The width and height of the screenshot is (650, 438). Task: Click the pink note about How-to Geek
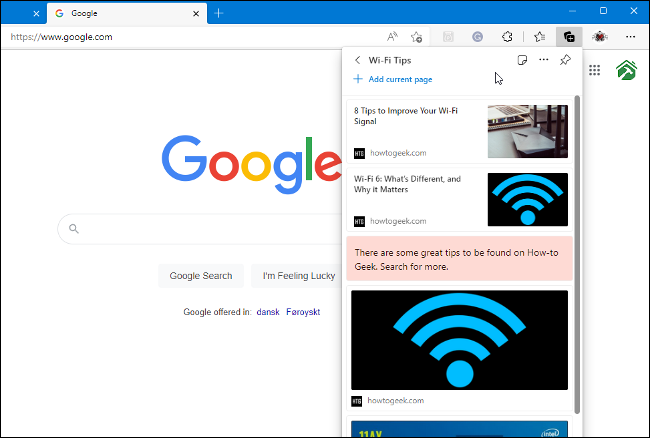459,259
